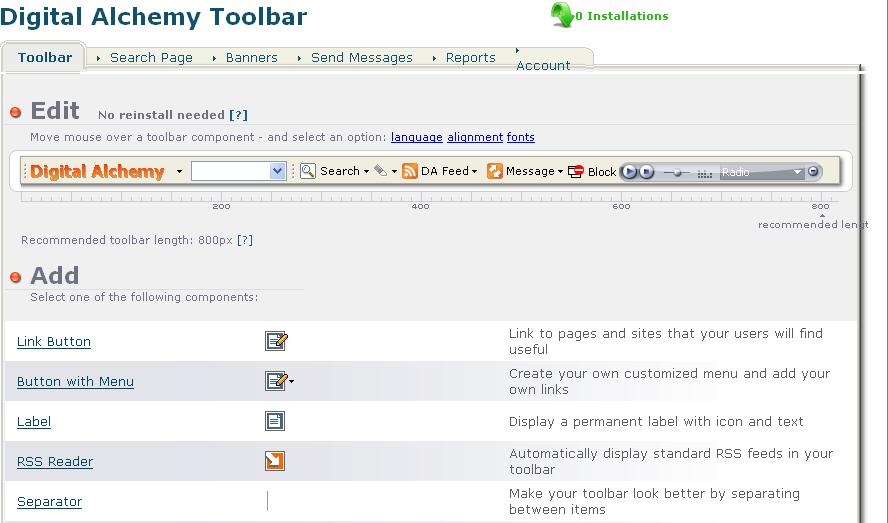This screenshot has width=888, height=523.
Task: Click the green Installations download icon
Action: tap(561, 16)
